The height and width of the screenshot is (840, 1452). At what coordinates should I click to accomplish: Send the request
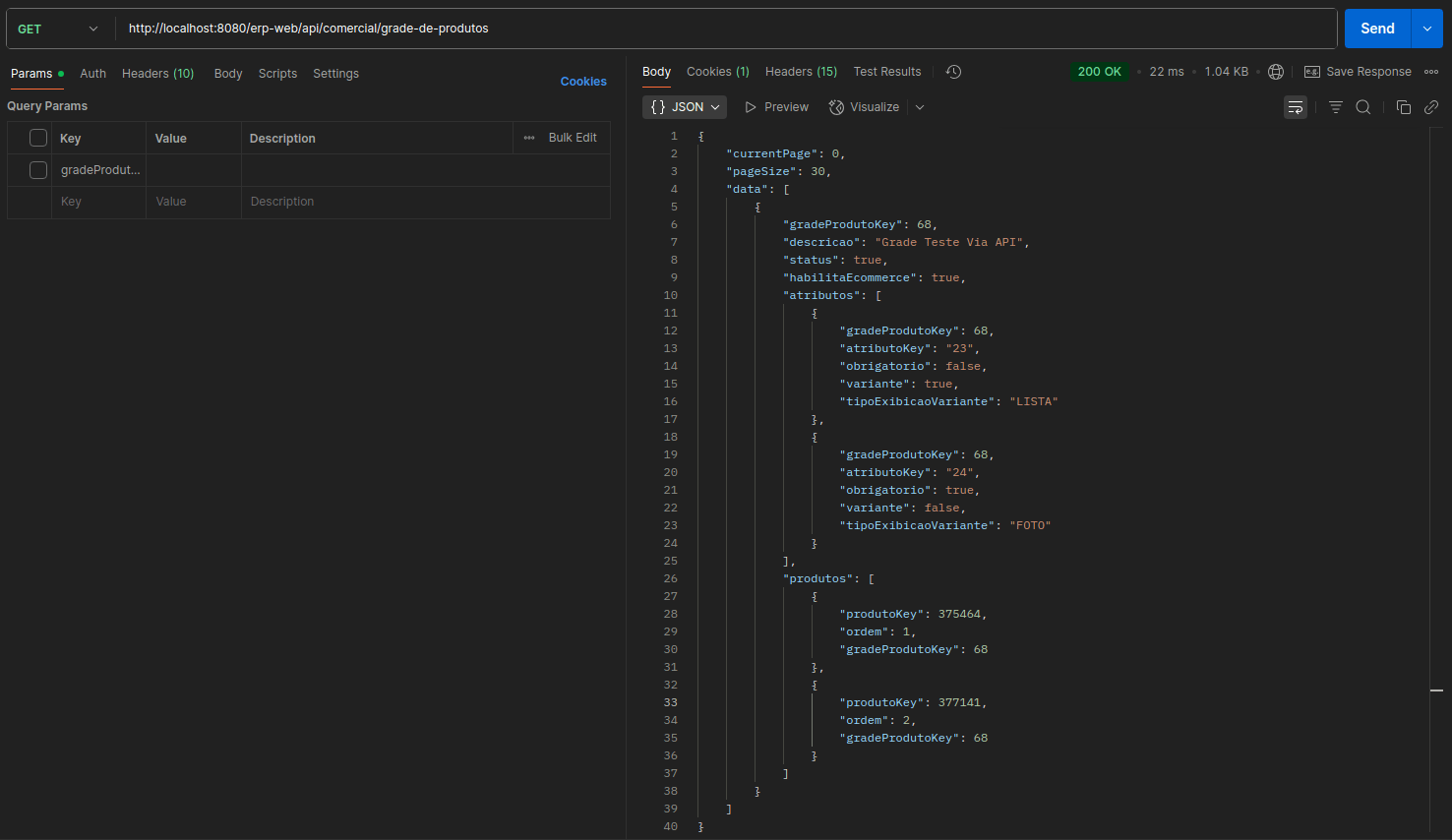1377,29
